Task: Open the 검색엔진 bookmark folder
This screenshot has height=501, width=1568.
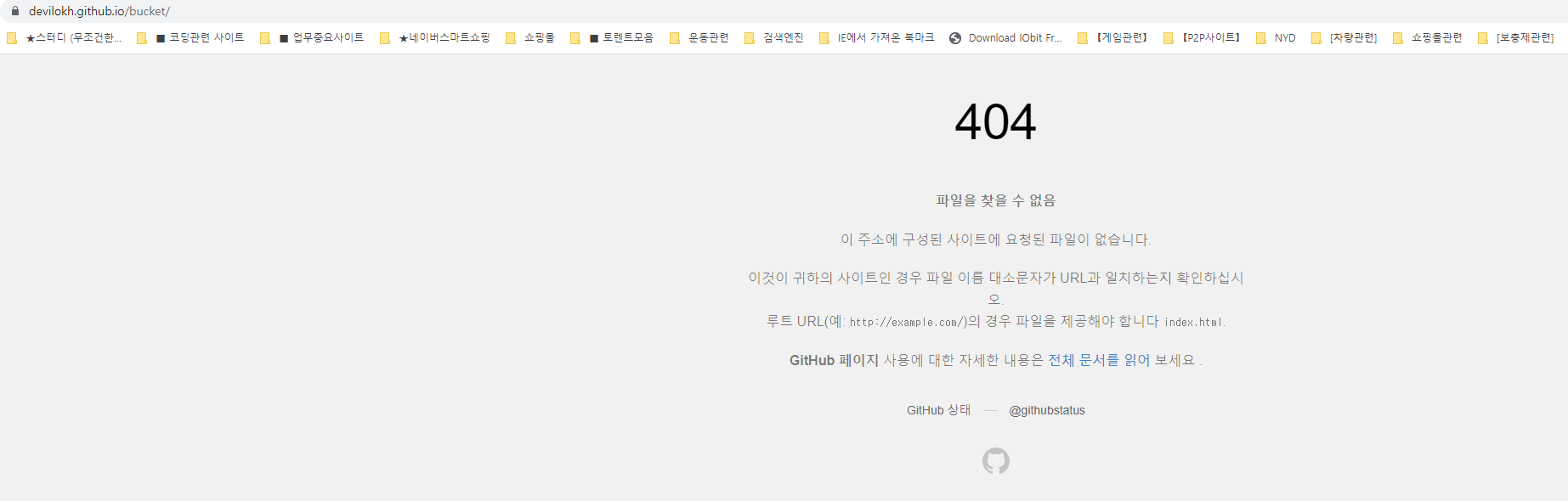Action: click(x=774, y=38)
